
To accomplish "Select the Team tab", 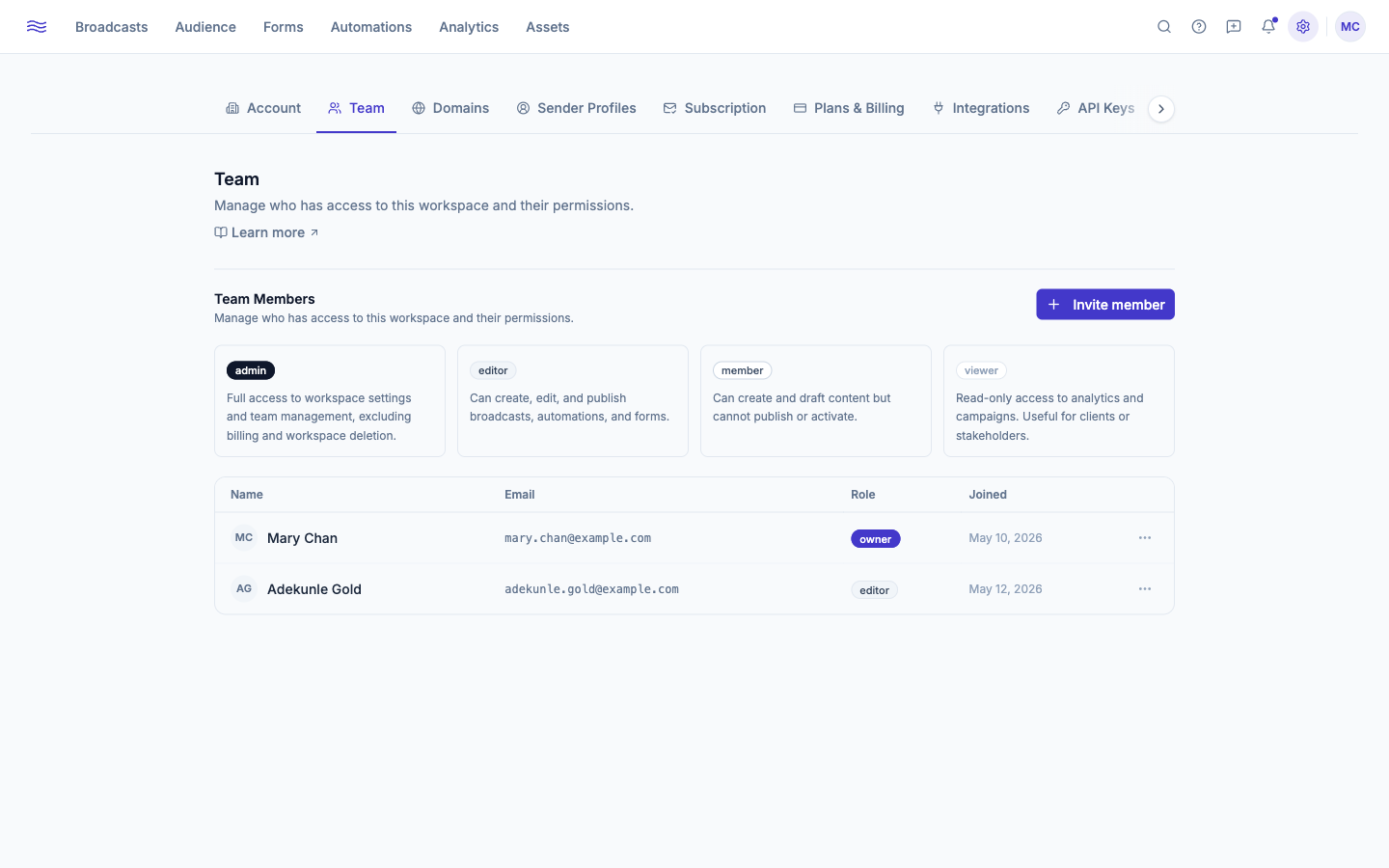I will pos(356,108).
